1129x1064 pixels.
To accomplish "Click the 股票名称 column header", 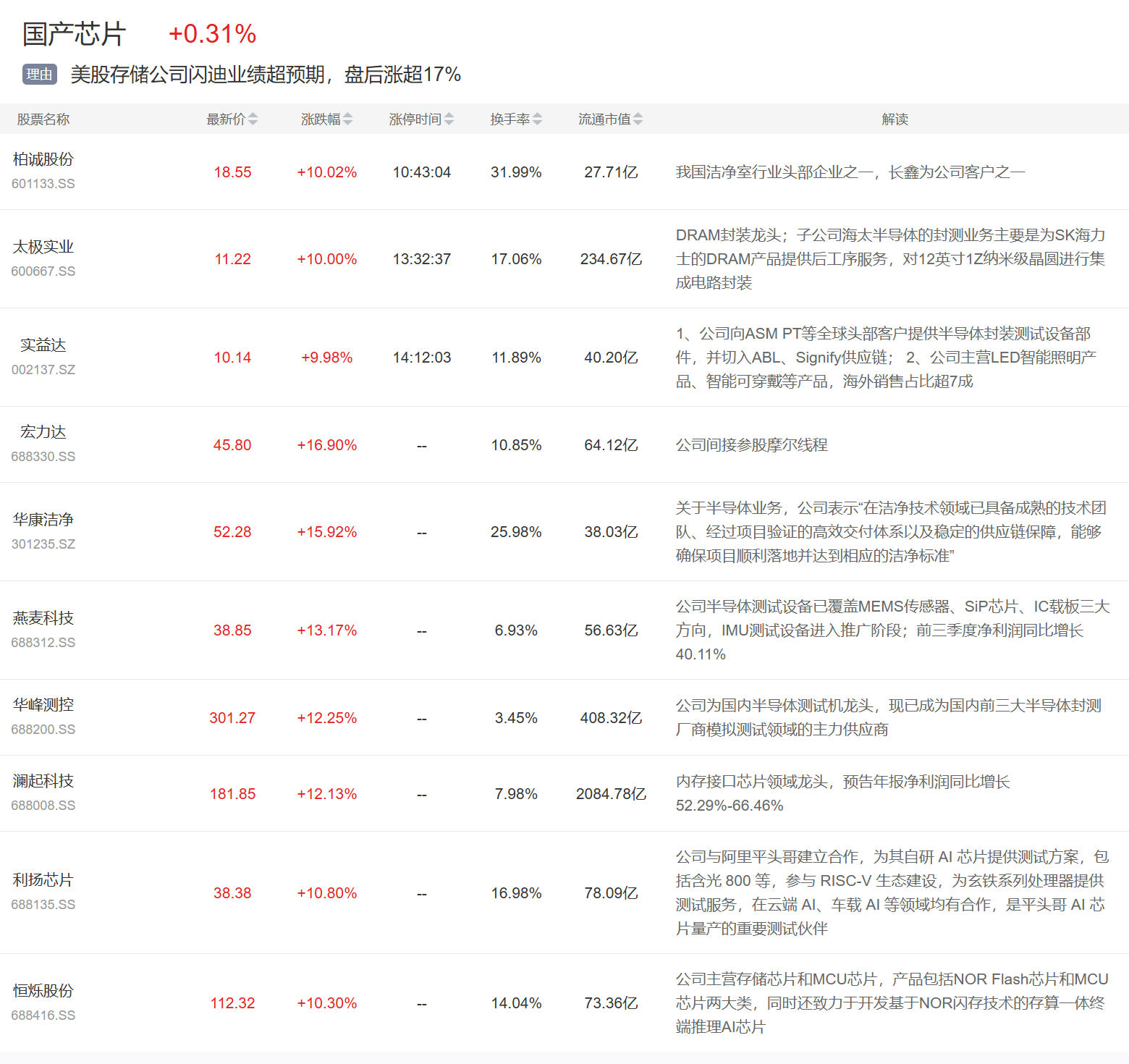I will pos(43,119).
